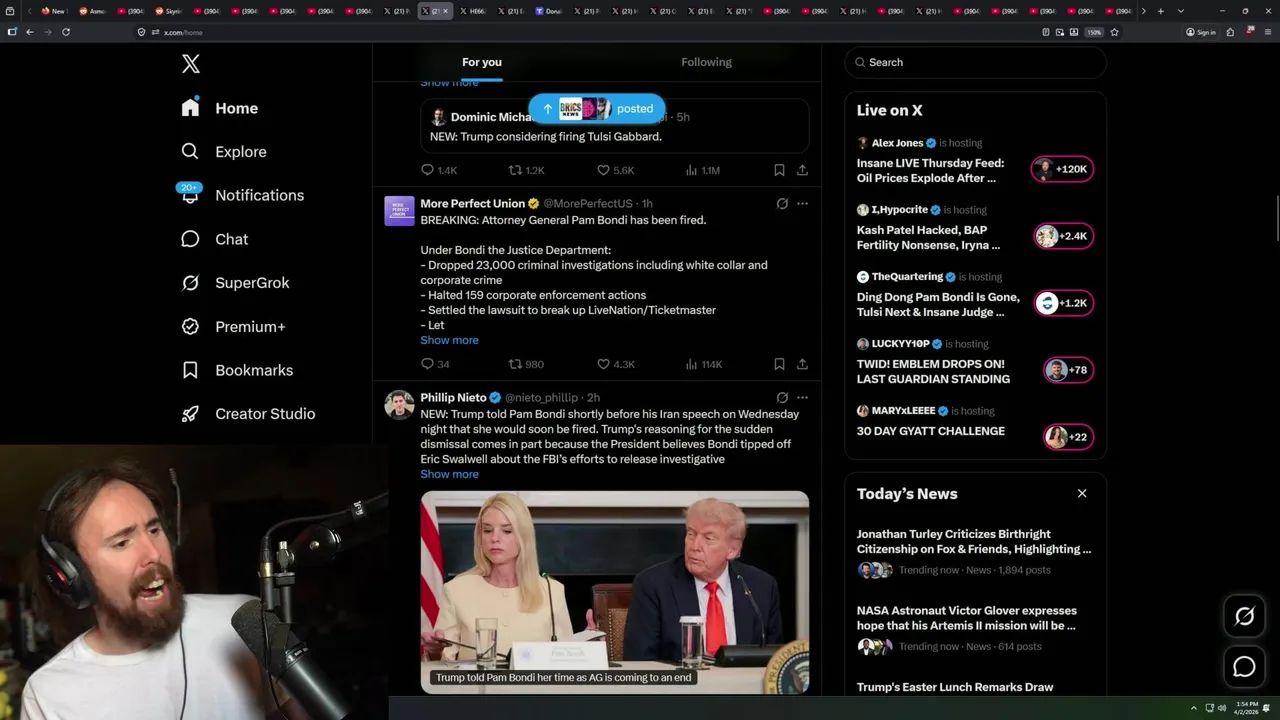Join MARYxLEEEE live with +22 listeners
This screenshot has height=720, width=1280.
[1069, 437]
